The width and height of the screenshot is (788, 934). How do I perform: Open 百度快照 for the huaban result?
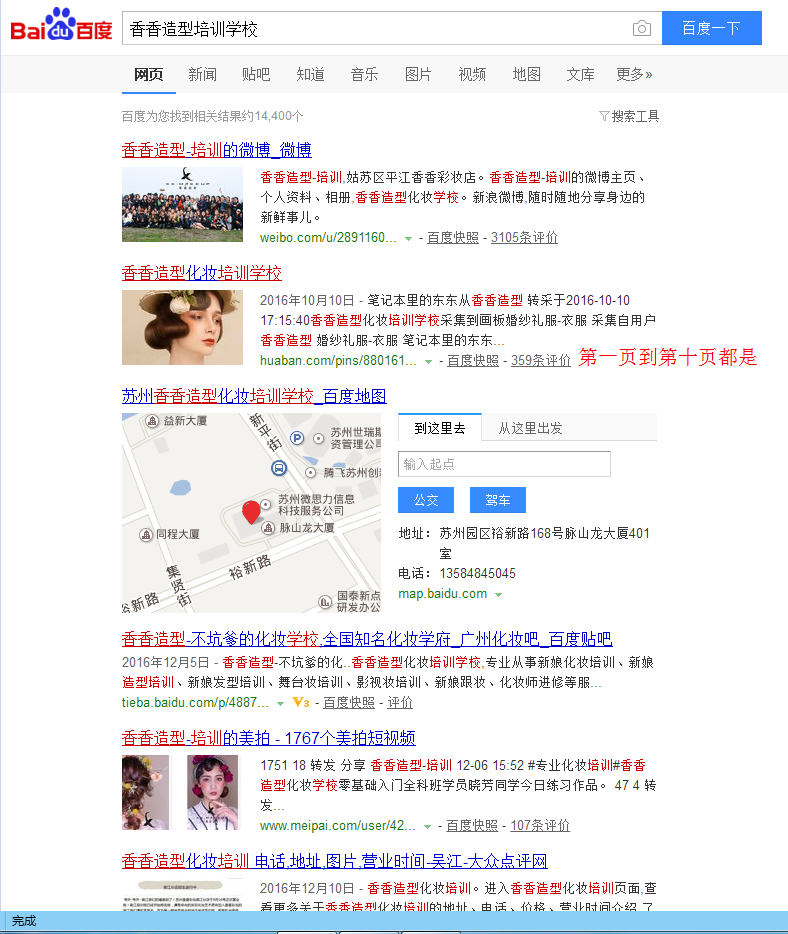(x=473, y=360)
